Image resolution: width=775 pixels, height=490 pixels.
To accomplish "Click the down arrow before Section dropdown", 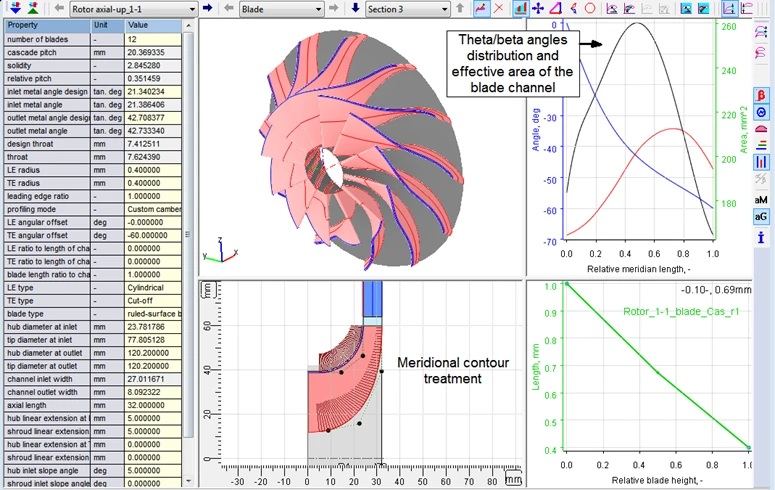I will (356, 8).
